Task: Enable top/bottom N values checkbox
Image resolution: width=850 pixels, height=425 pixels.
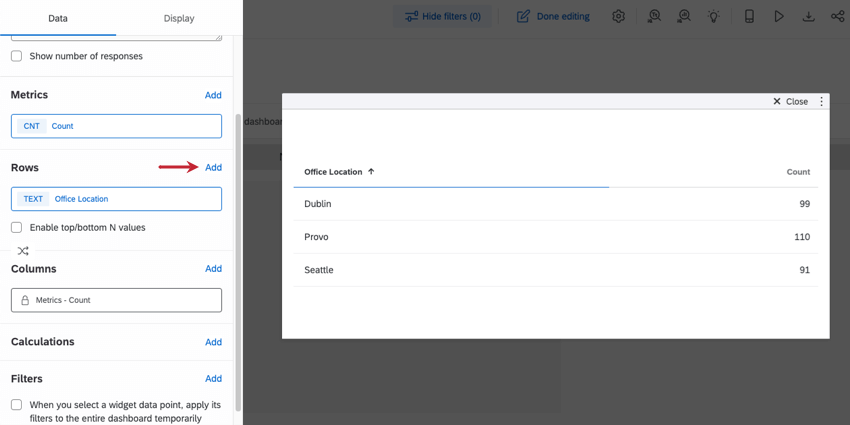Action: click(17, 228)
